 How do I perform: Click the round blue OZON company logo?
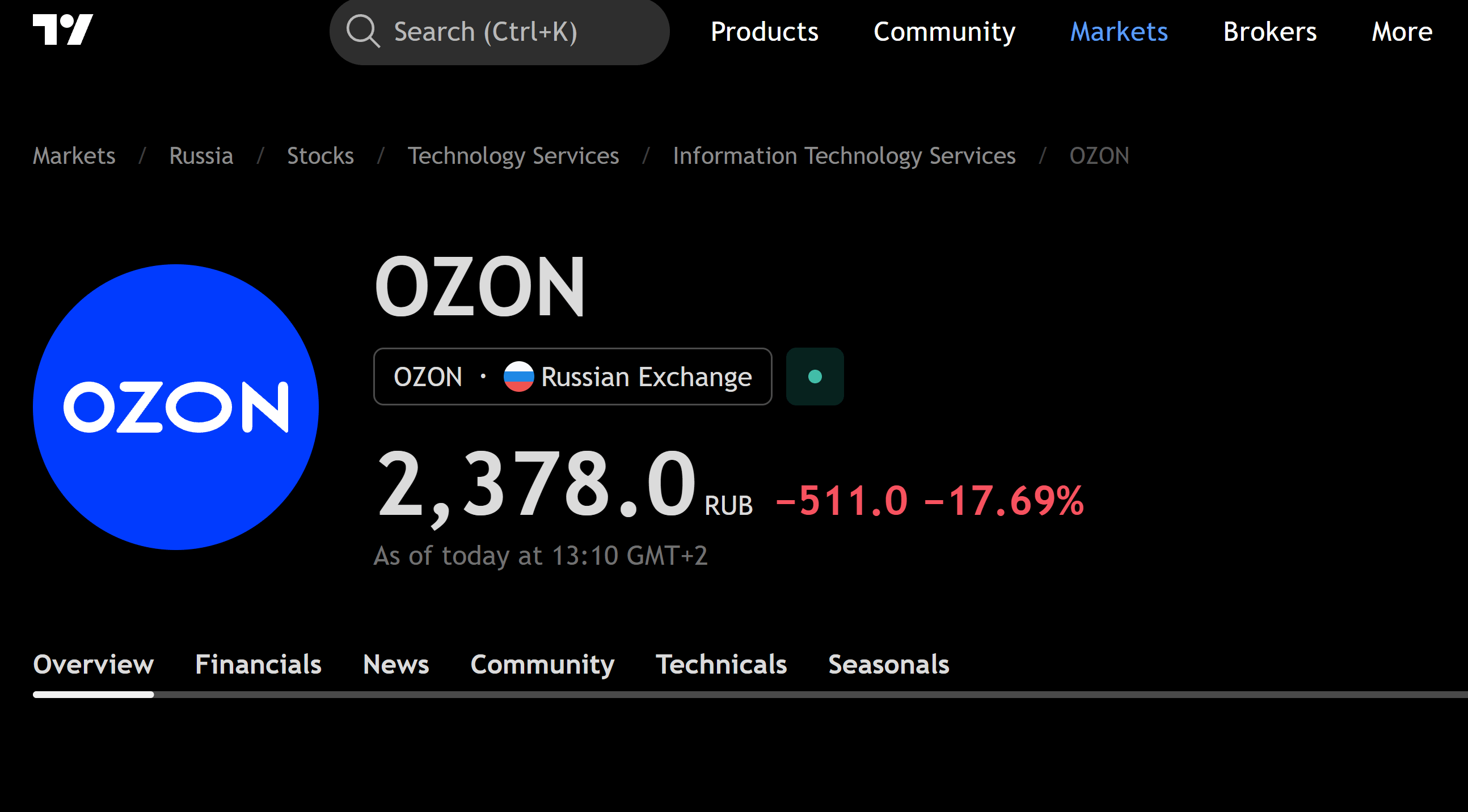(x=175, y=407)
